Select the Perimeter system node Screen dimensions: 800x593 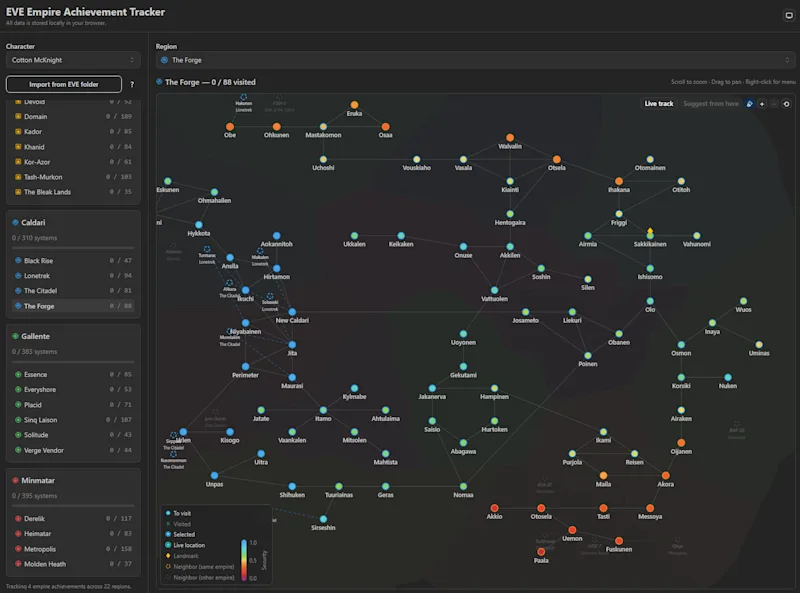(245, 366)
